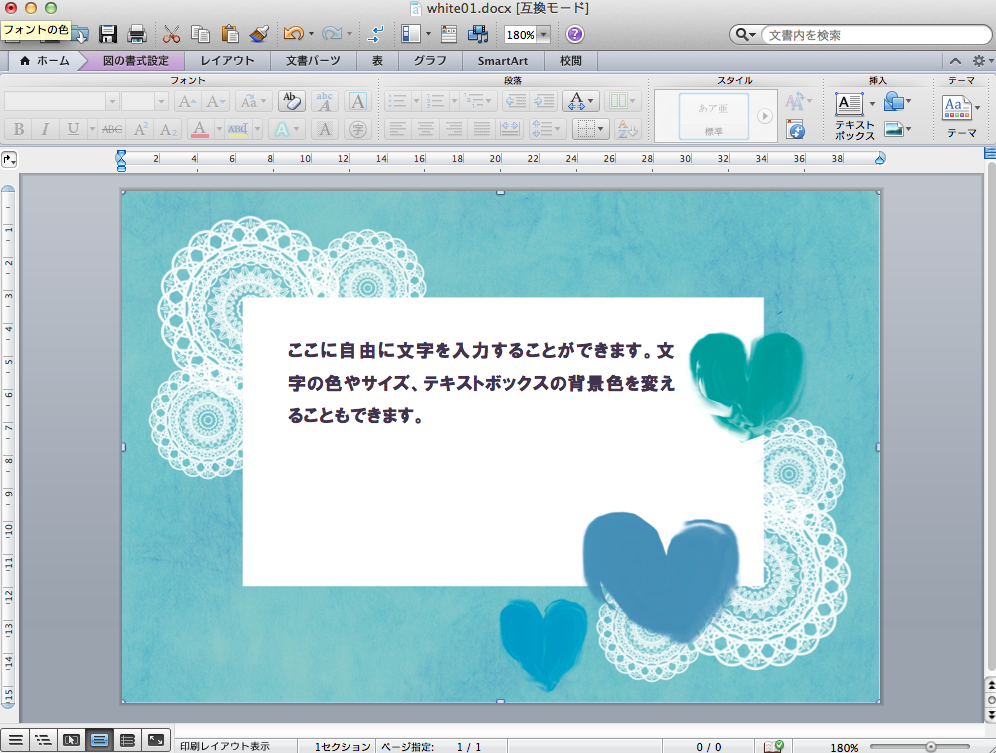Click the Paste clipboard icon

click(x=229, y=34)
